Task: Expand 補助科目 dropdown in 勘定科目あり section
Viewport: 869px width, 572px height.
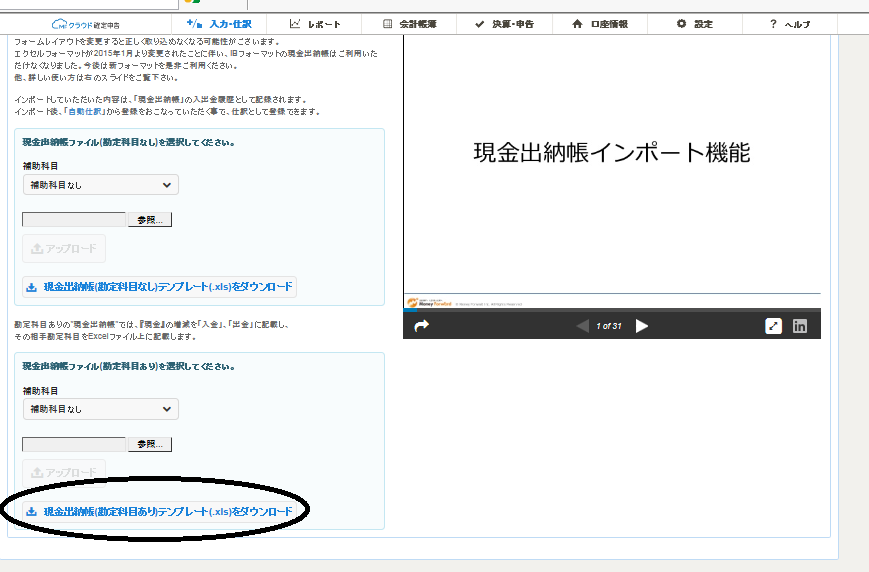Action: pos(101,409)
